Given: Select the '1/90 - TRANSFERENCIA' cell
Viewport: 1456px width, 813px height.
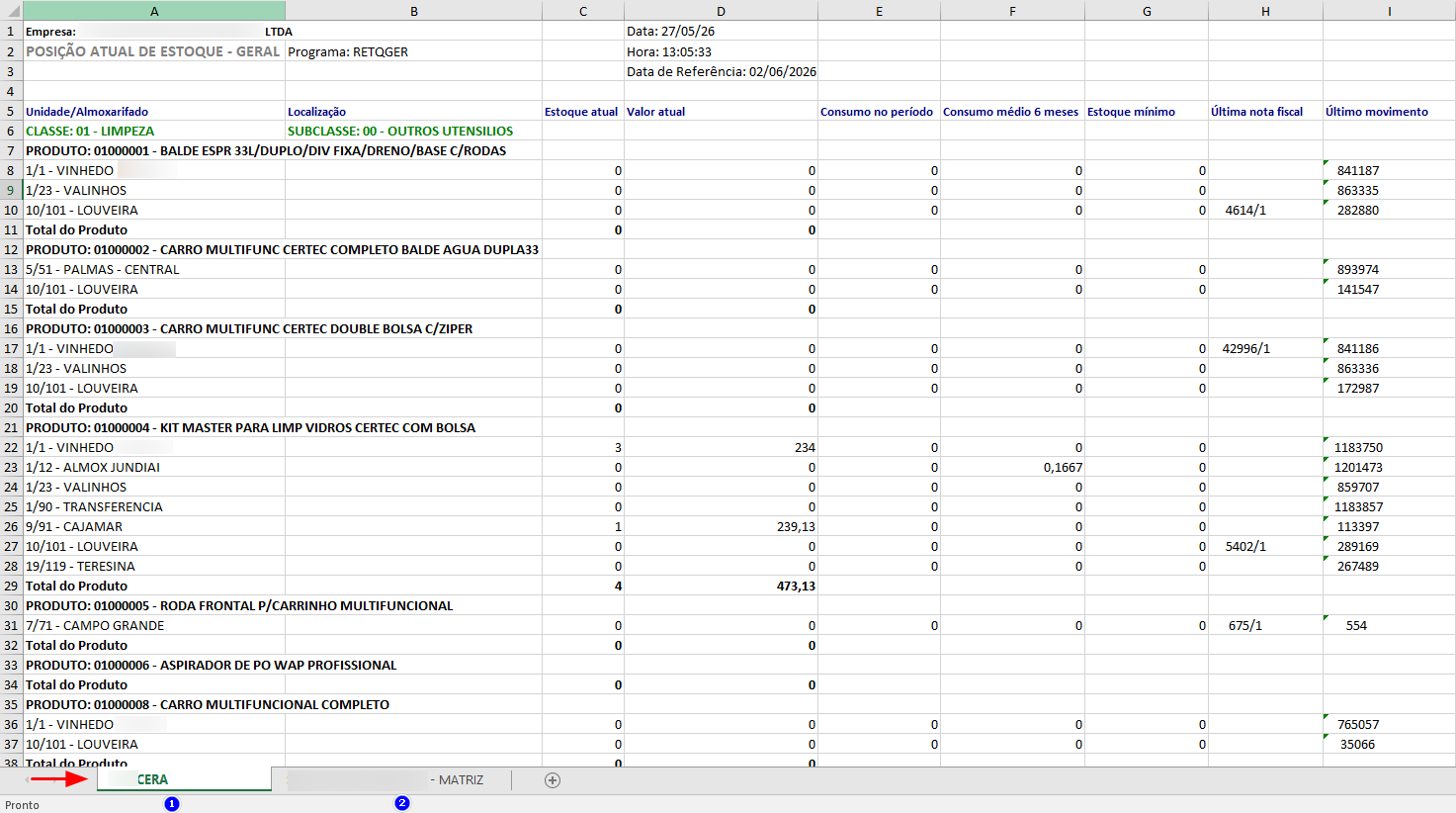Looking at the screenshot, I should coord(154,506).
